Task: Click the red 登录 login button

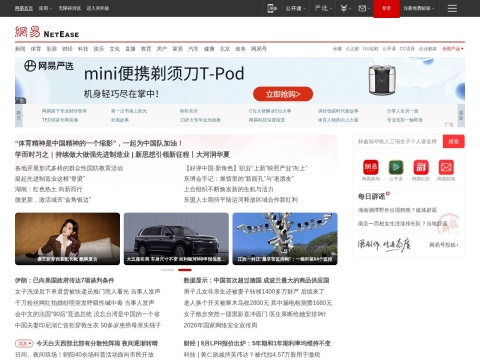Action: (x=386, y=8)
